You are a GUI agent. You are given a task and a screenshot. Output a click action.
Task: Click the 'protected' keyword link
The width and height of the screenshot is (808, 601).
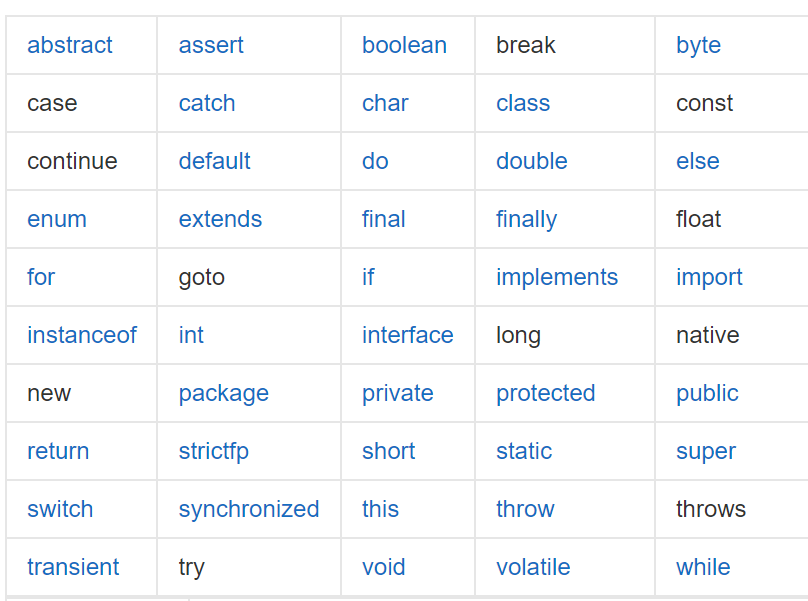pyautogui.click(x=545, y=393)
